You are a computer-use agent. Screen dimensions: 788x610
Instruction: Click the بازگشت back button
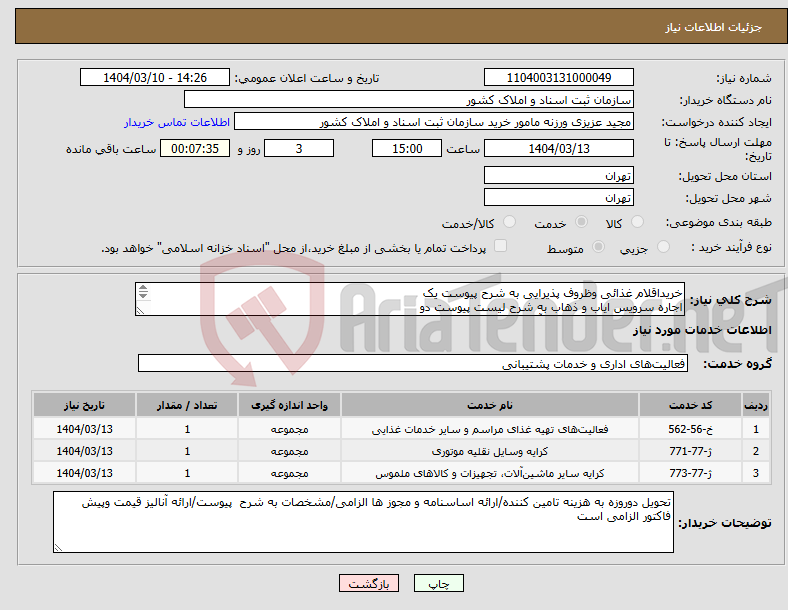point(369,583)
